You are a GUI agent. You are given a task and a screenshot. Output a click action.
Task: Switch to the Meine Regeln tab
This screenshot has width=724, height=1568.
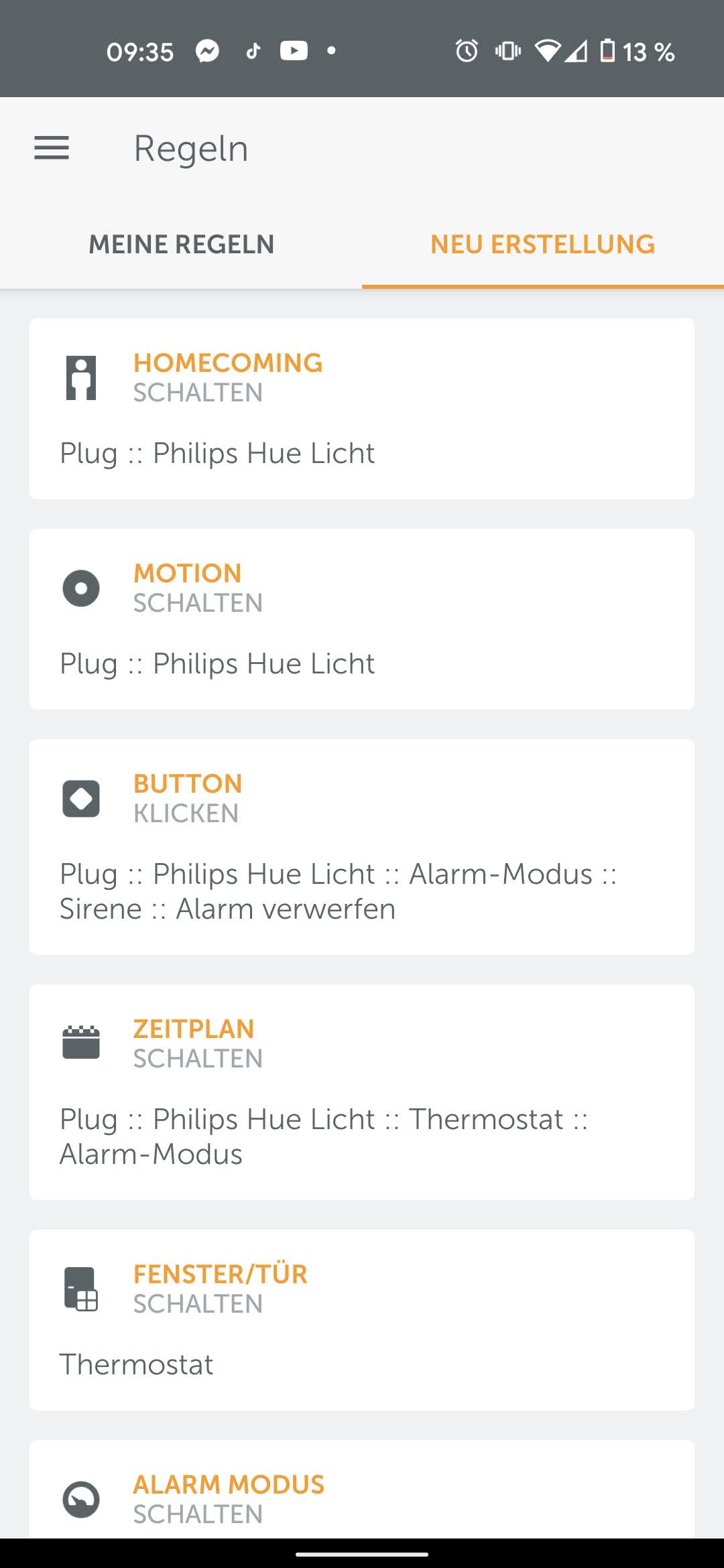pyautogui.click(x=181, y=245)
